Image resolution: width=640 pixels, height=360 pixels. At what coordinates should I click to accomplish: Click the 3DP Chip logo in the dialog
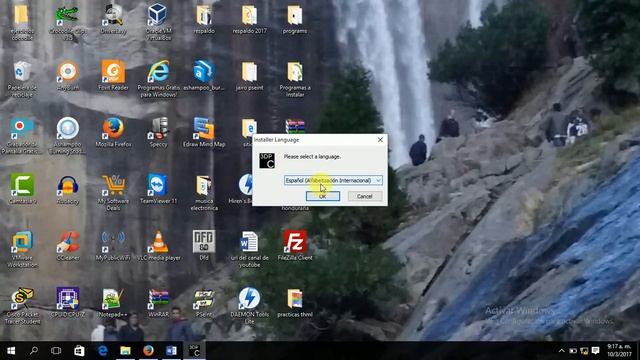tap(267, 160)
